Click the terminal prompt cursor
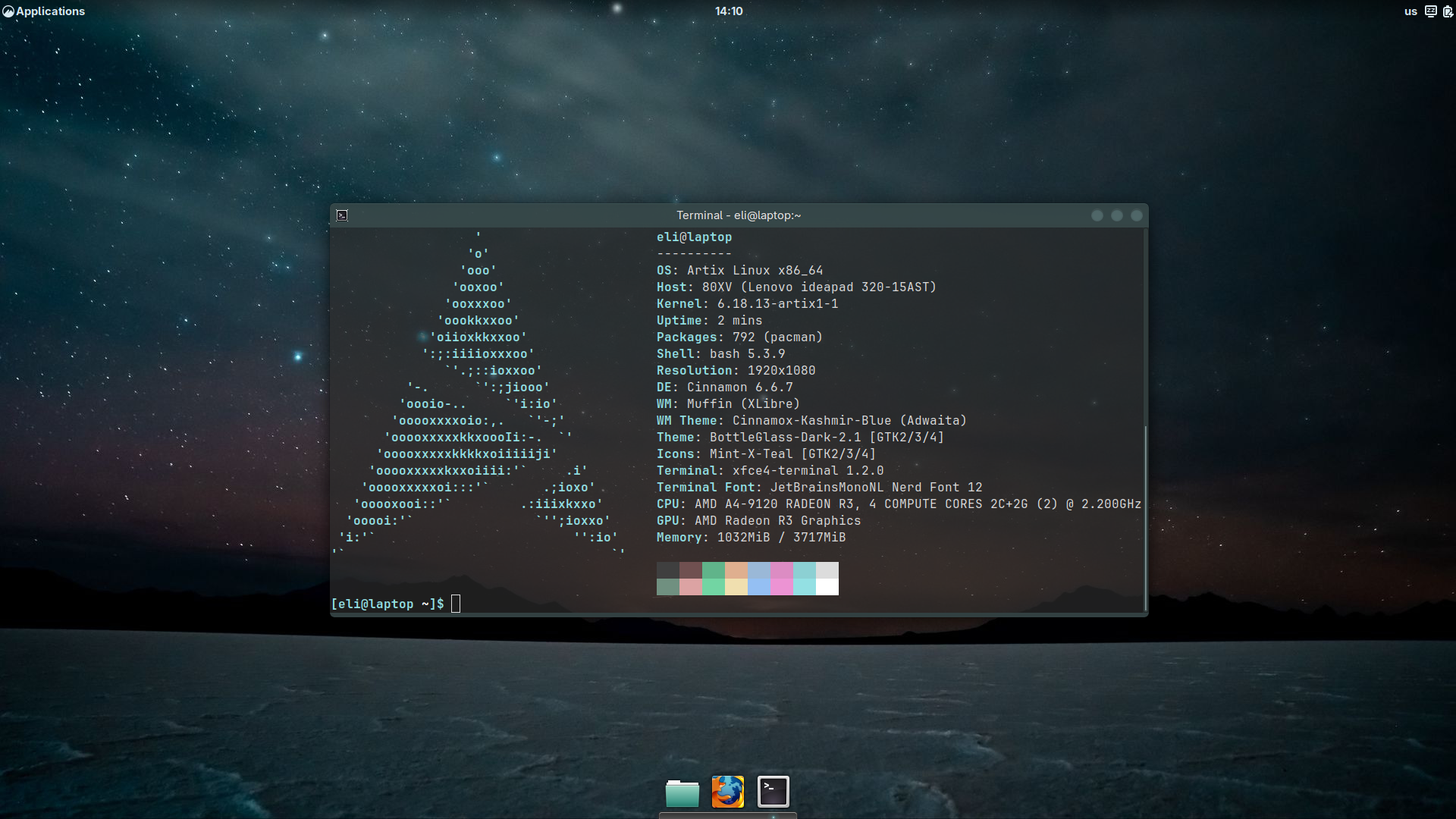This screenshot has width=1456, height=819. pos(456,604)
